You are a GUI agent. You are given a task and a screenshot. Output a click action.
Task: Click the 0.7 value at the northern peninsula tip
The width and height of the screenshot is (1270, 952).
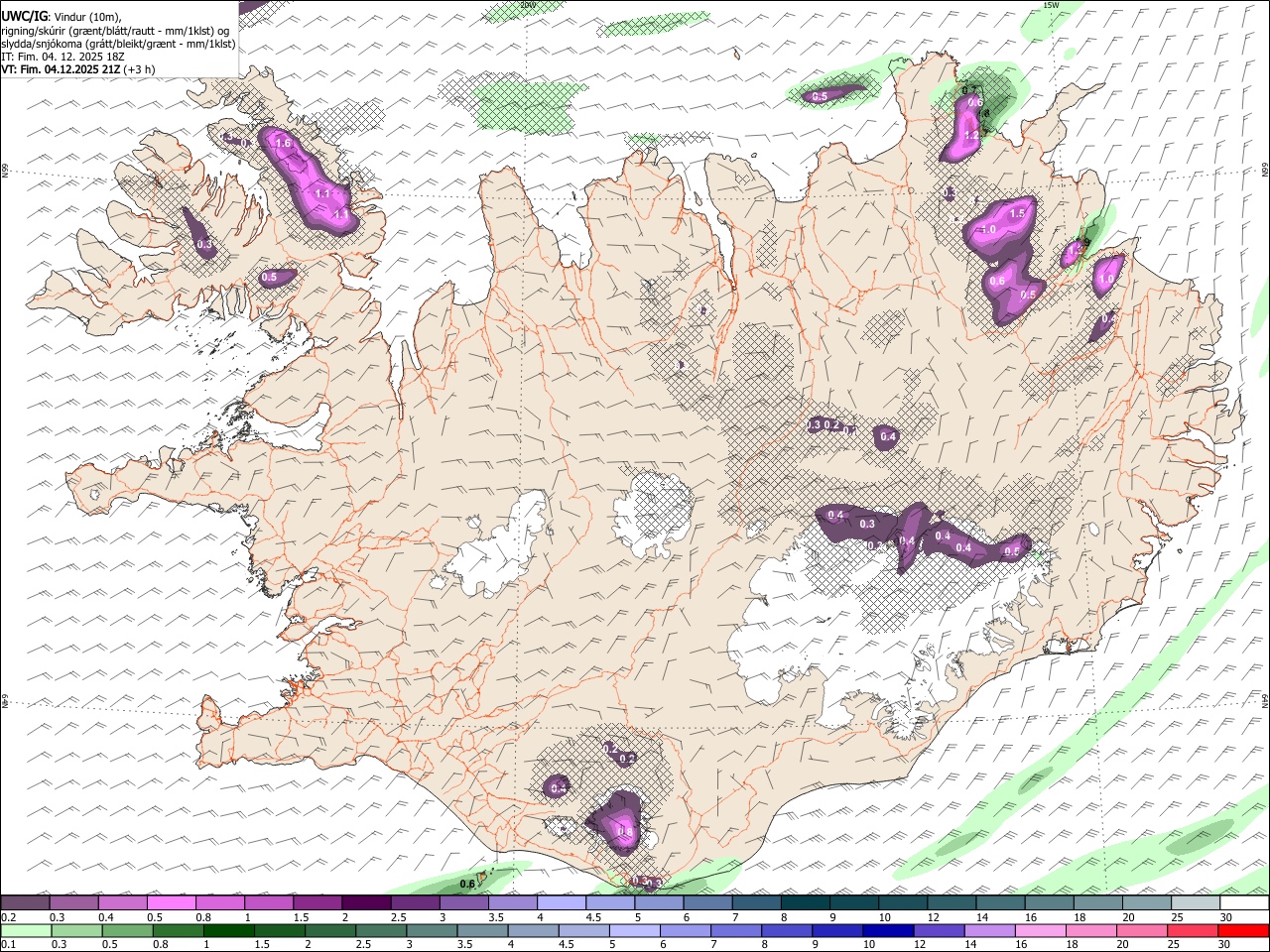click(x=971, y=90)
